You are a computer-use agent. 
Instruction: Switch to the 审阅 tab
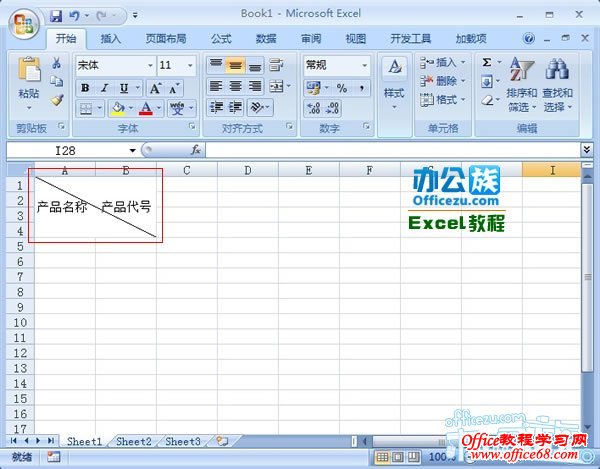[x=311, y=39]
